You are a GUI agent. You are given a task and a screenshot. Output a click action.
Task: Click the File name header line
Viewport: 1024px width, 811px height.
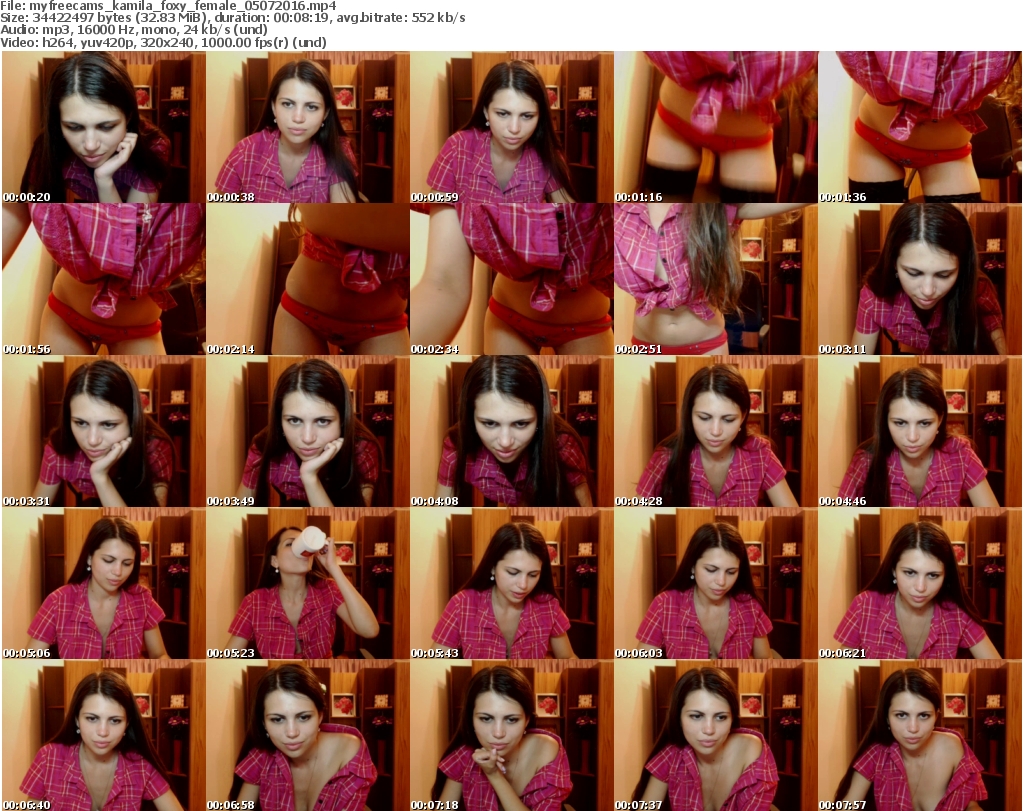[168, 6]
